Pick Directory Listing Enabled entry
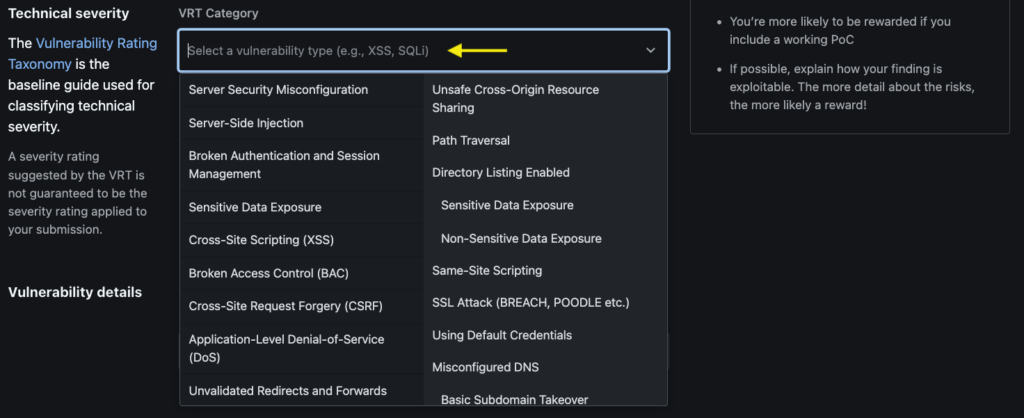This screenshot has height=418, width=1024. coord(501,172)
